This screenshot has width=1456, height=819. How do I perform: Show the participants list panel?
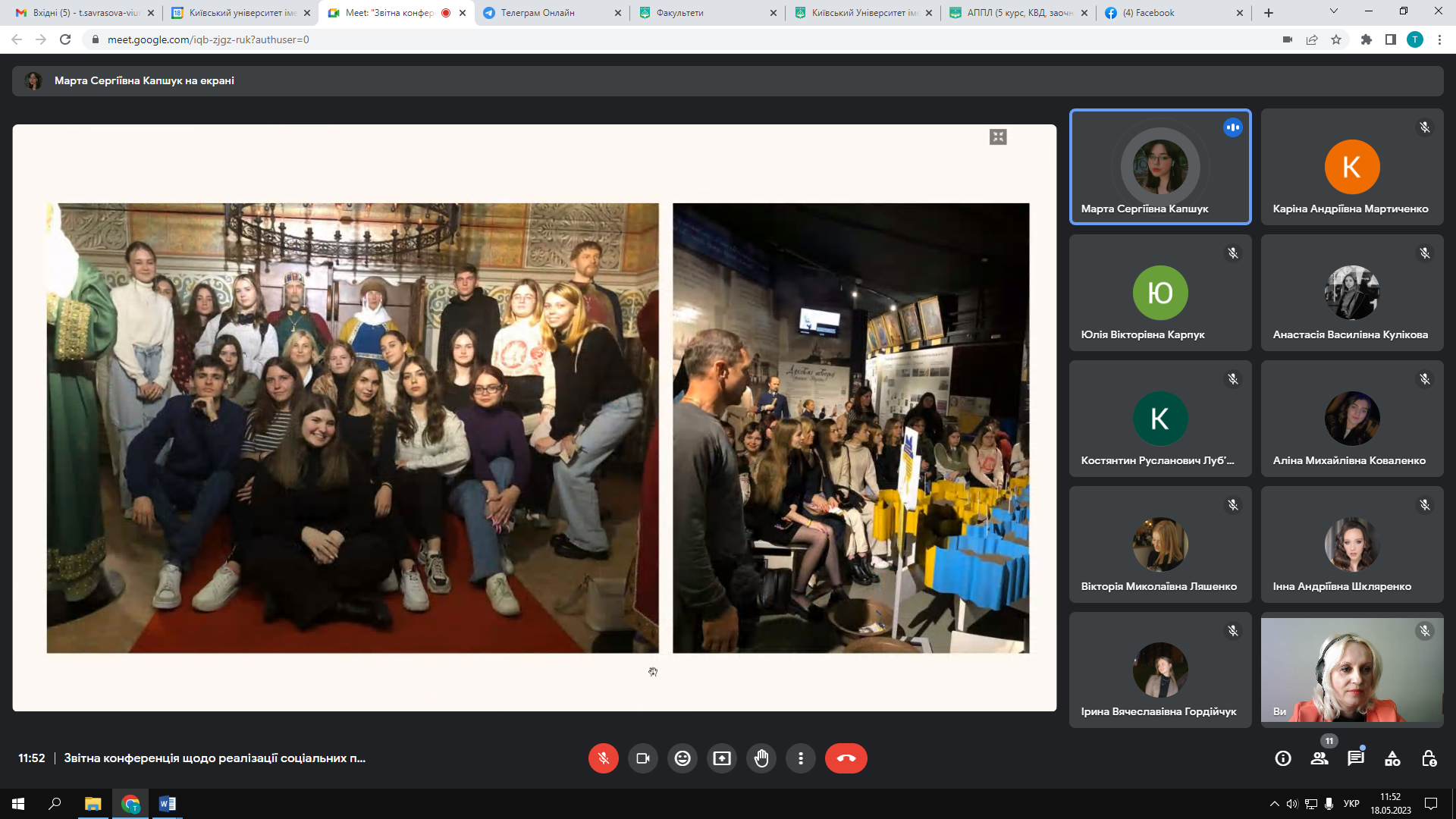1319,758
